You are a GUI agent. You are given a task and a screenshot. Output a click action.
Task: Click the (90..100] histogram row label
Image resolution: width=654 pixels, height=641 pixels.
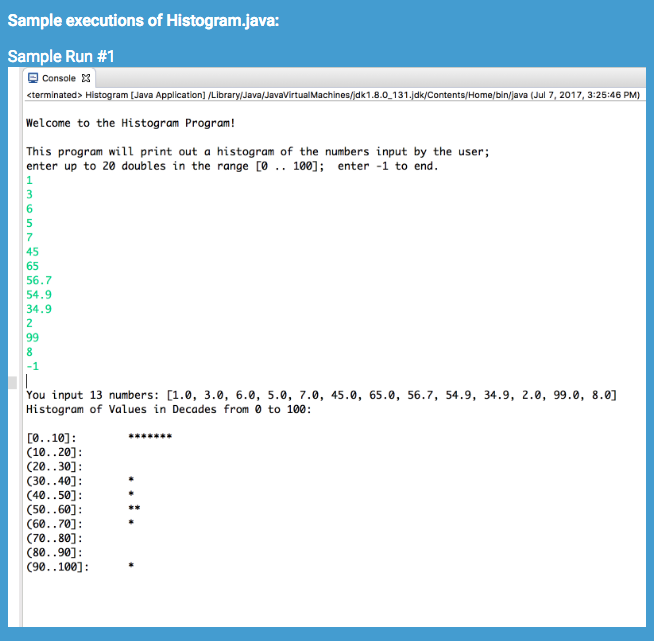[x=58, y=567]
